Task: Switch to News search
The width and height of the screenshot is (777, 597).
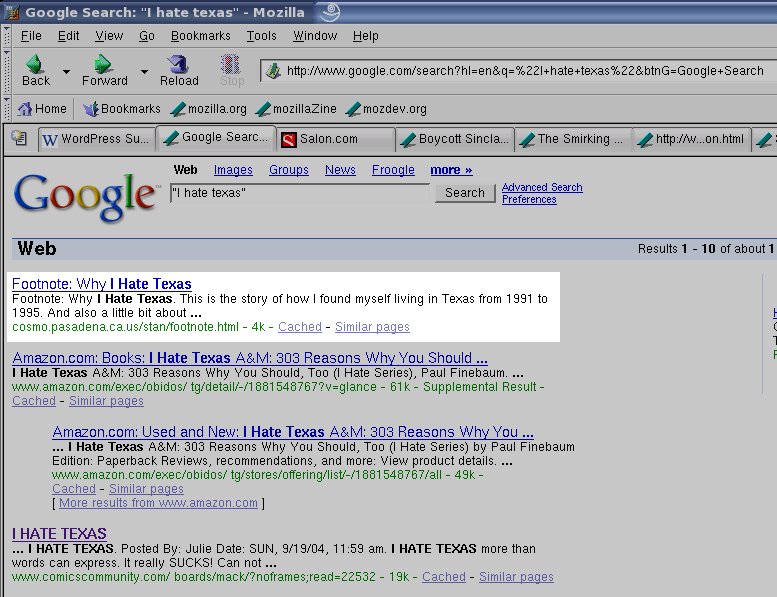Action: pos(340,170)
